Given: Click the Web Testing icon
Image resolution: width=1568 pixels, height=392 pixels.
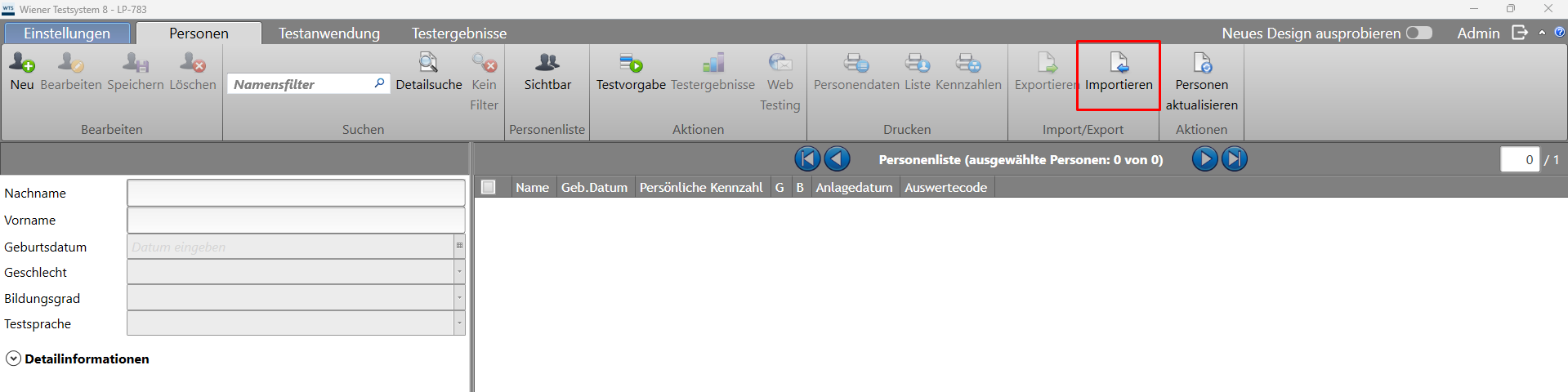Looking at the screenshot, I should pyautogui.click(x=780, y=62).
